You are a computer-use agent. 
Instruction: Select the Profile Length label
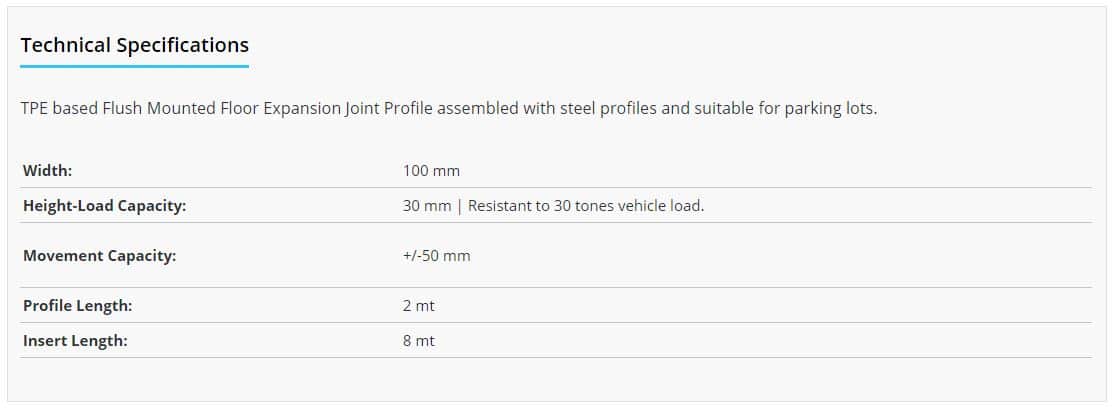pos(78,306)
